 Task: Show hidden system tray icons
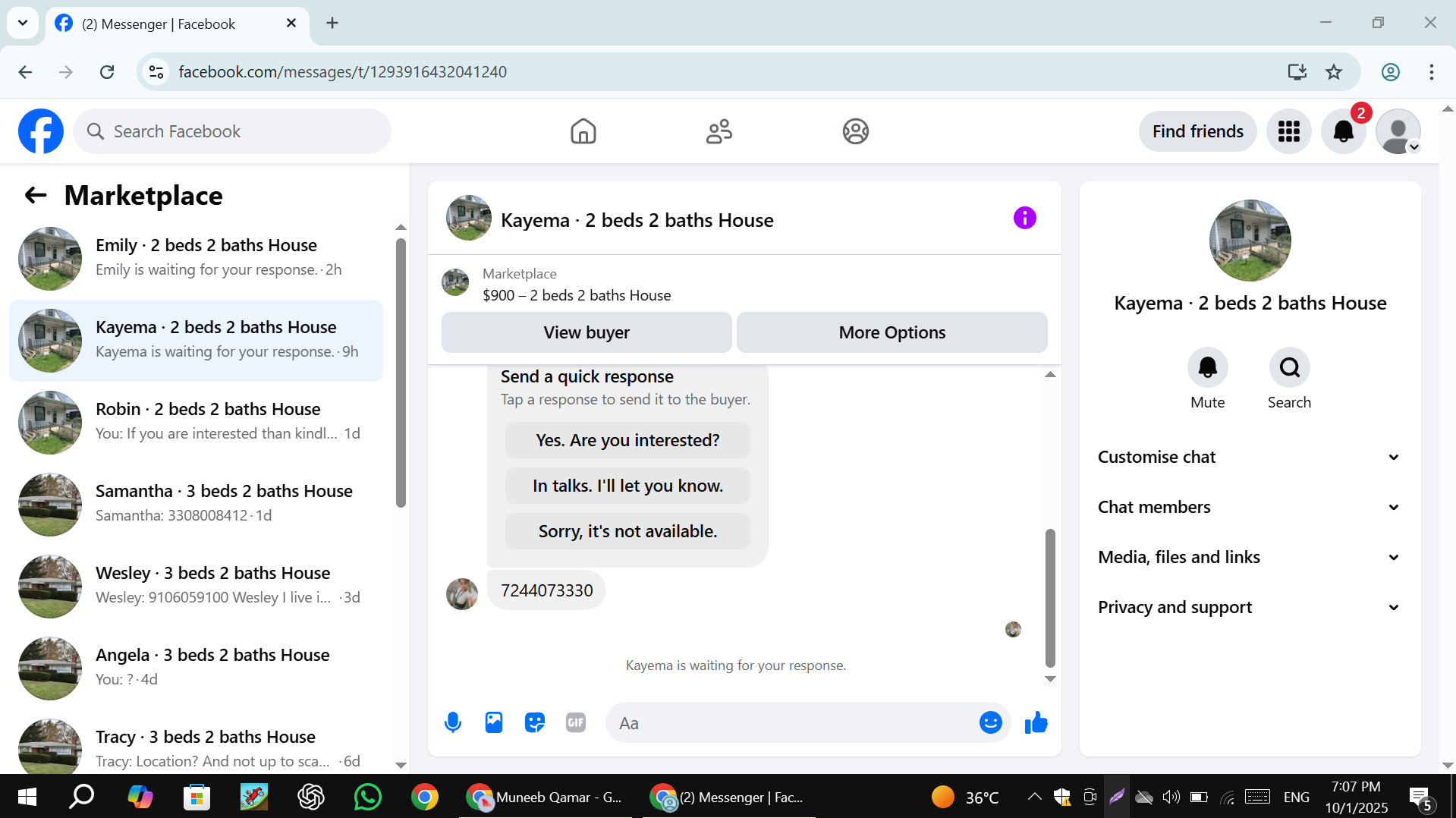coord(1034,797)
